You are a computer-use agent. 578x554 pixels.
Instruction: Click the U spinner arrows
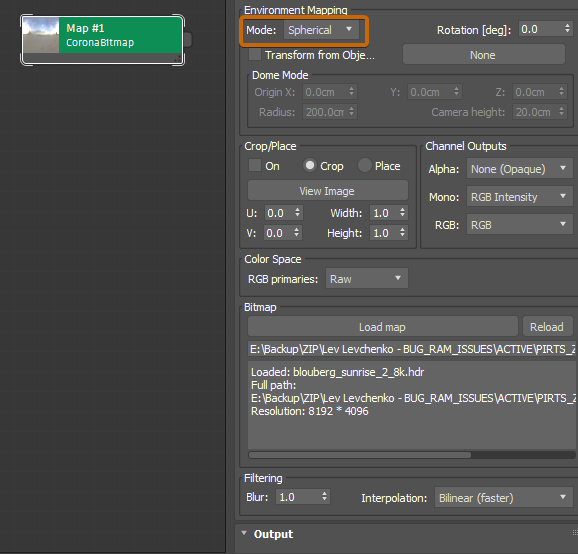tap(298, 213)
